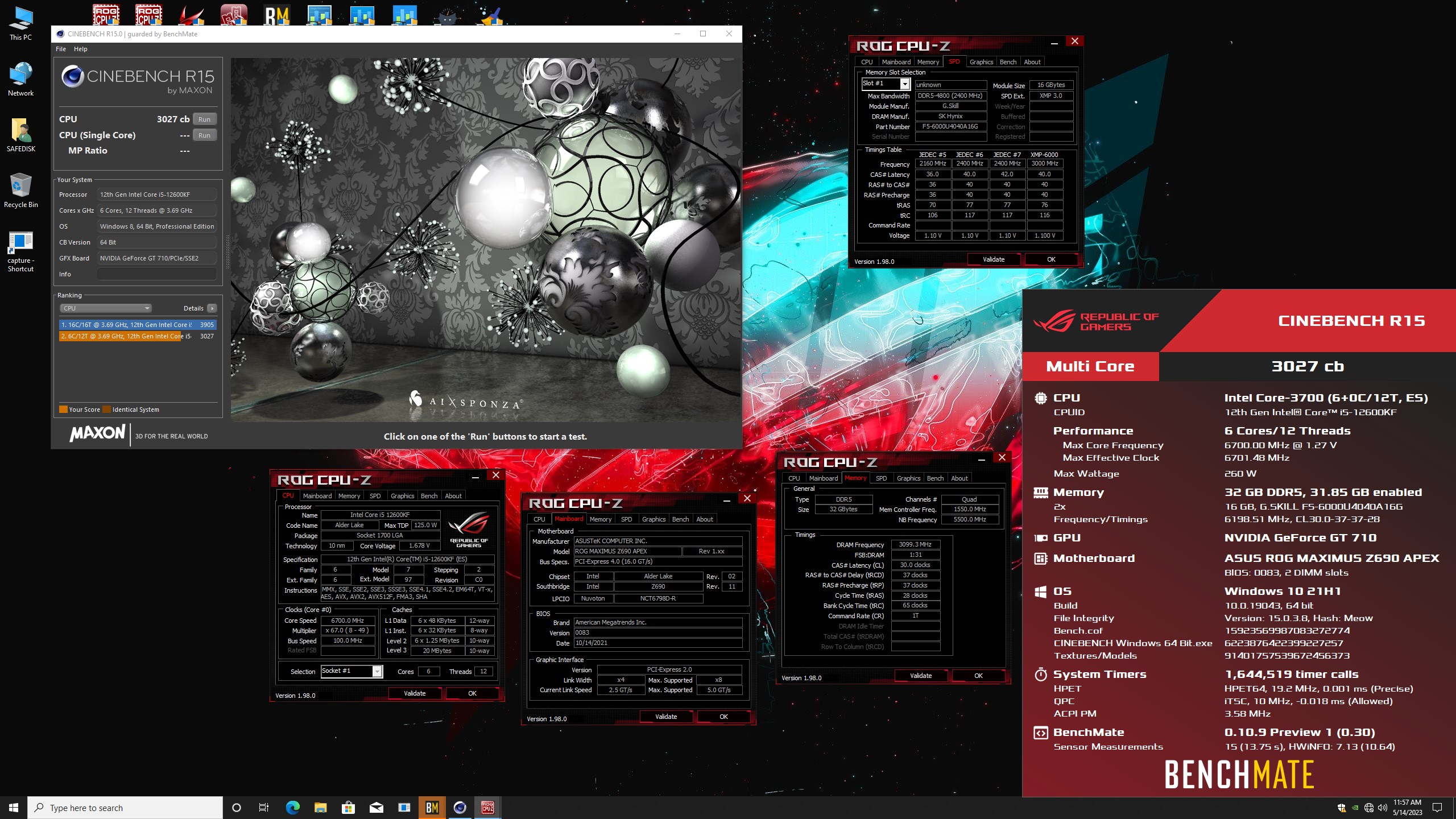The width and height of the screenshot is (1456, 819).
Task: Open the SAFEDISK folder icon
Action: pos(21,135)
